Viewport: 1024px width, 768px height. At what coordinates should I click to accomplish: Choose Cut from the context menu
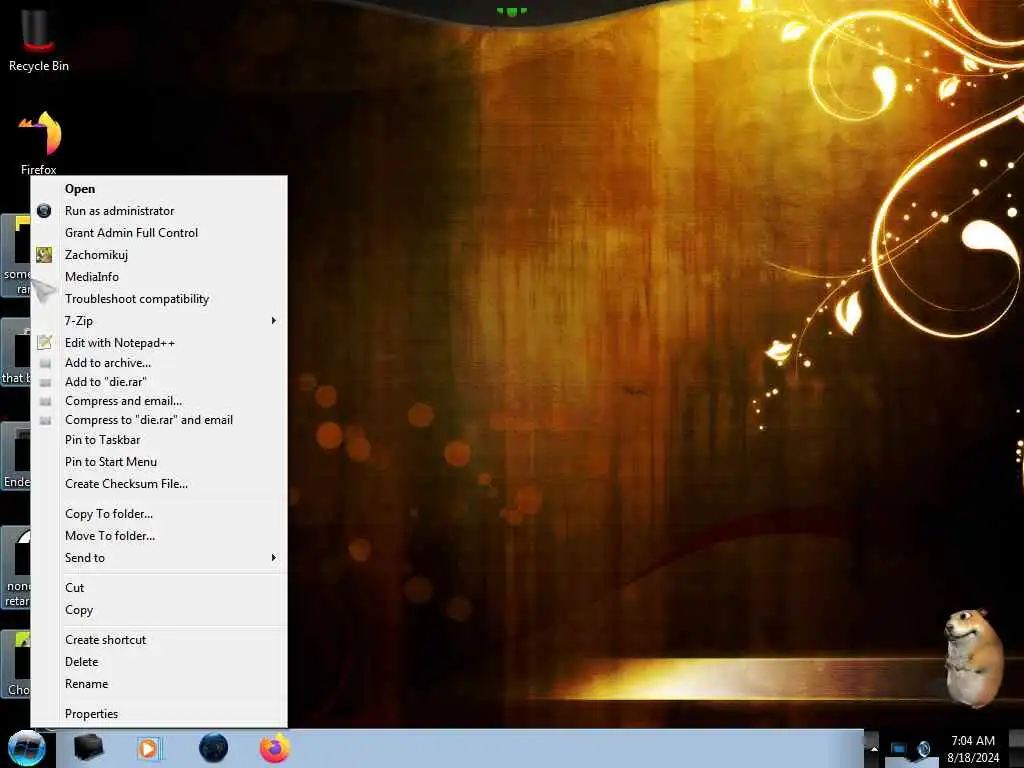pyautogui.click(x=159, y=588)
